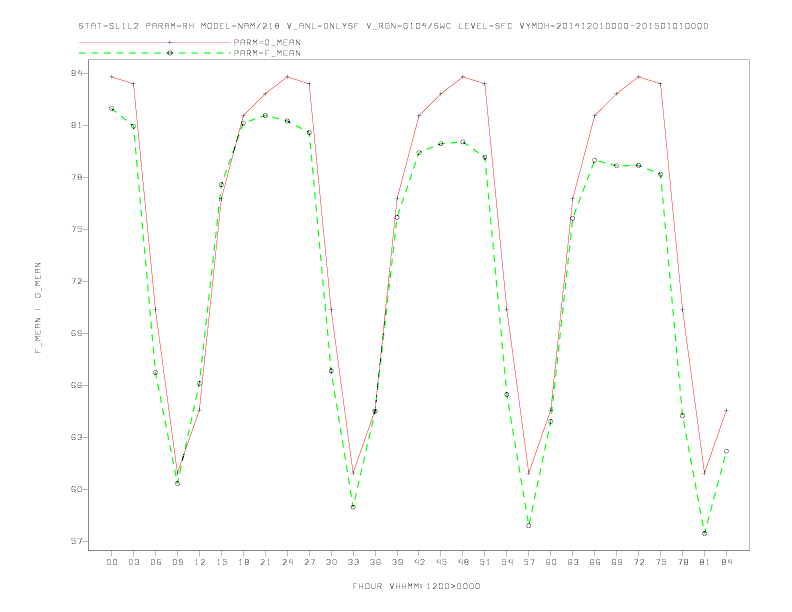Click the 24 tick label on the x-axis
The image size is (792, 612).
pos(287,562)
